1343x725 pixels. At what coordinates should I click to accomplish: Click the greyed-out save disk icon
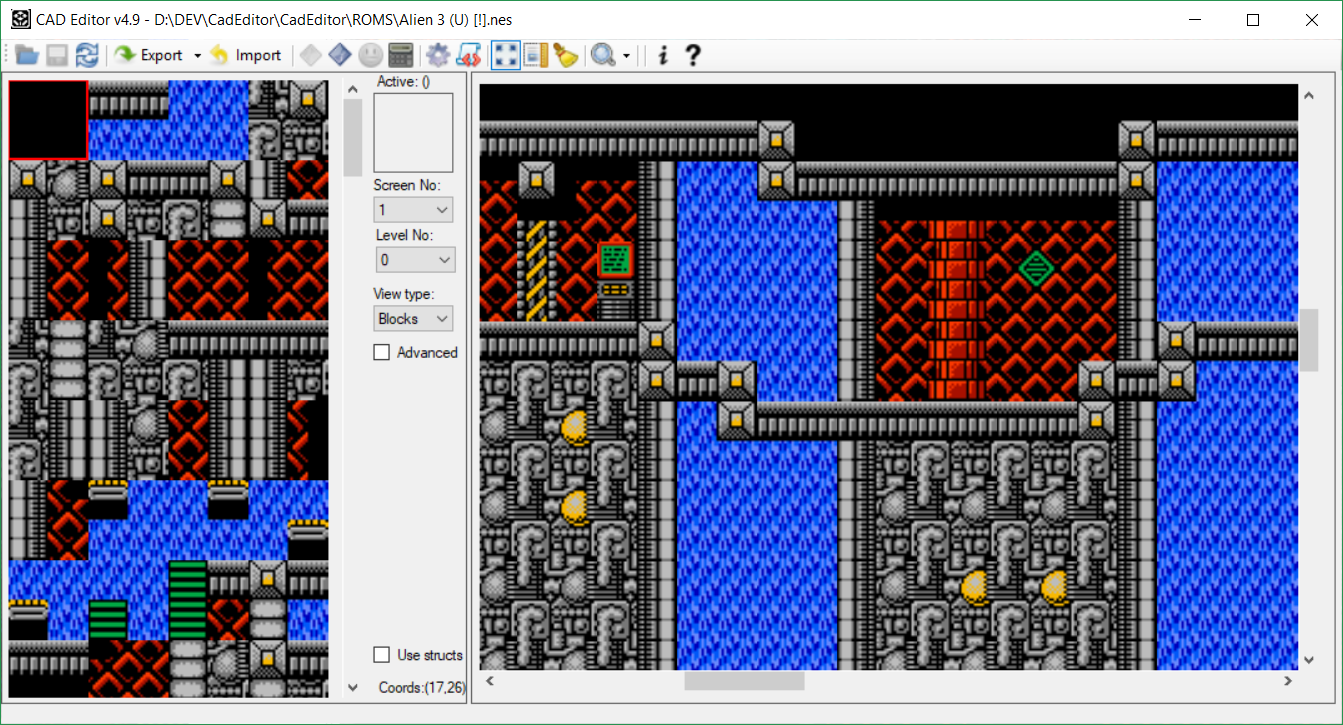tap(57, 55)
